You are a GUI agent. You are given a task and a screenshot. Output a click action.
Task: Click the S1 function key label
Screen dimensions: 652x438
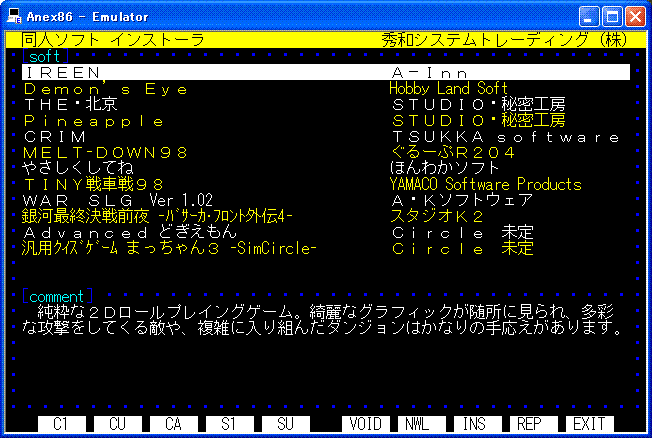tap(230, 424)
